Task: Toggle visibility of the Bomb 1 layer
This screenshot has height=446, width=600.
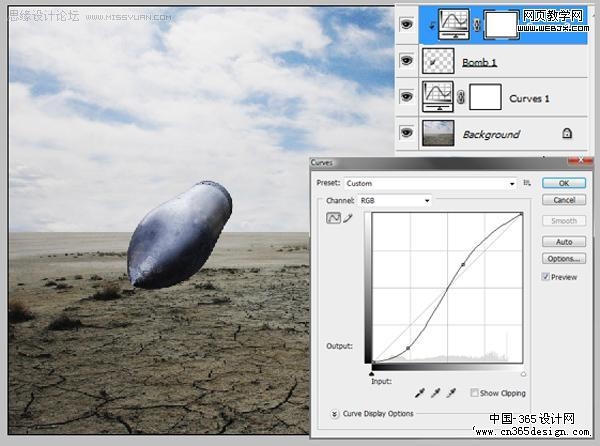Action: pyautogui.click(x=406, y=60)
